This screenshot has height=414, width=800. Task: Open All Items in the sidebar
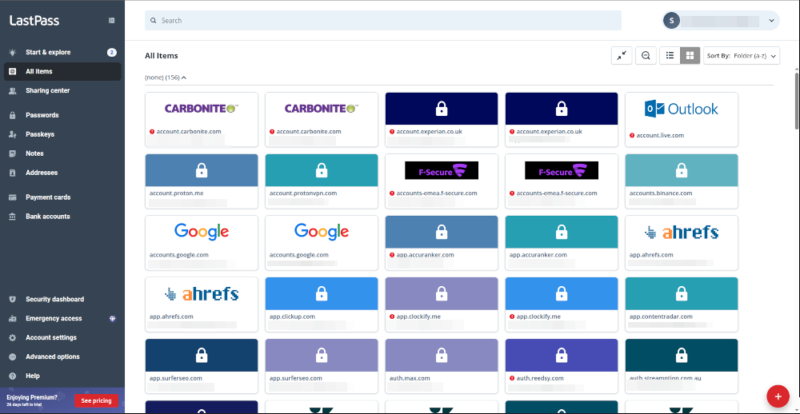tap(62, 71)
